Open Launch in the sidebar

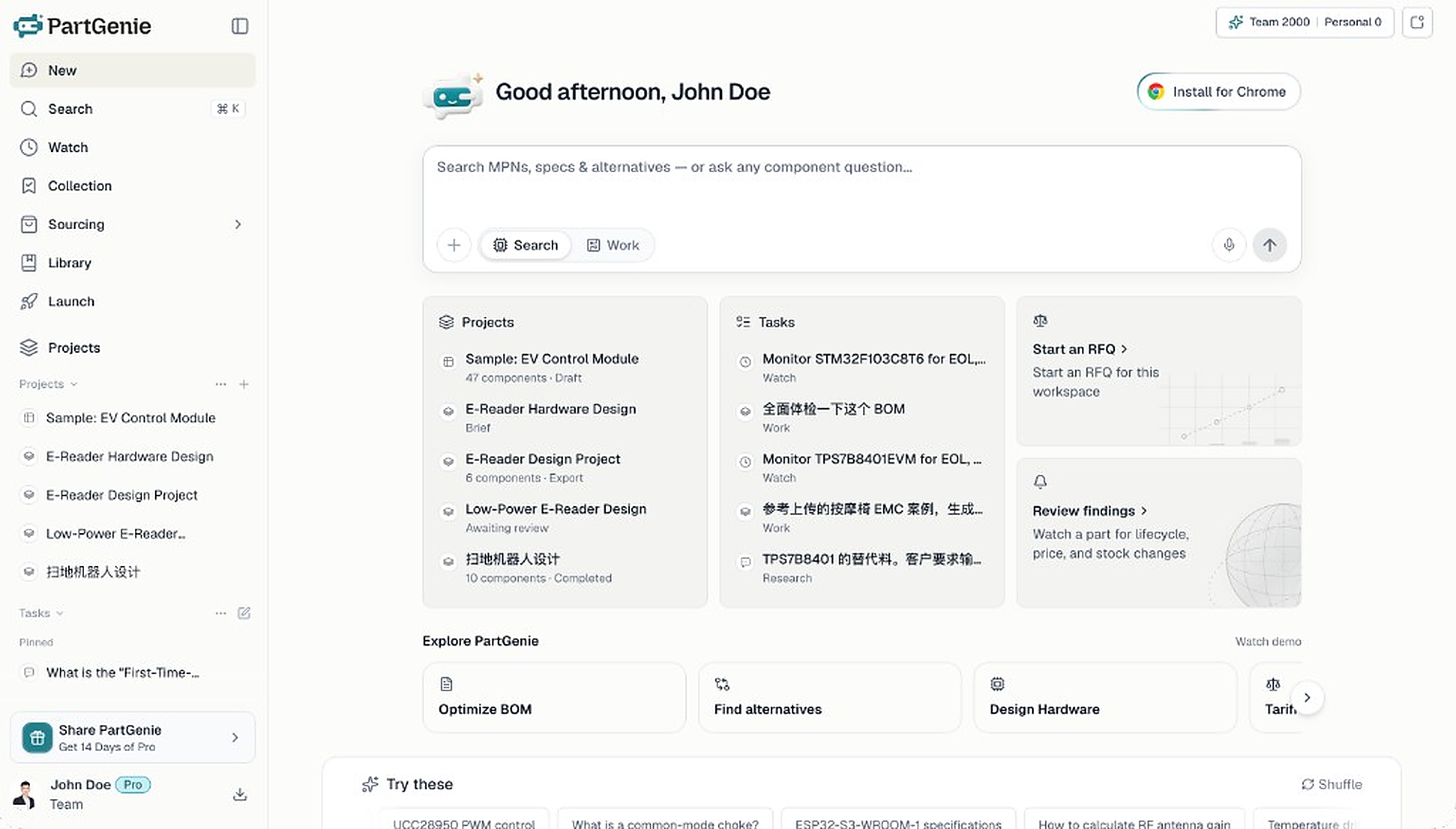coord(132,301)
